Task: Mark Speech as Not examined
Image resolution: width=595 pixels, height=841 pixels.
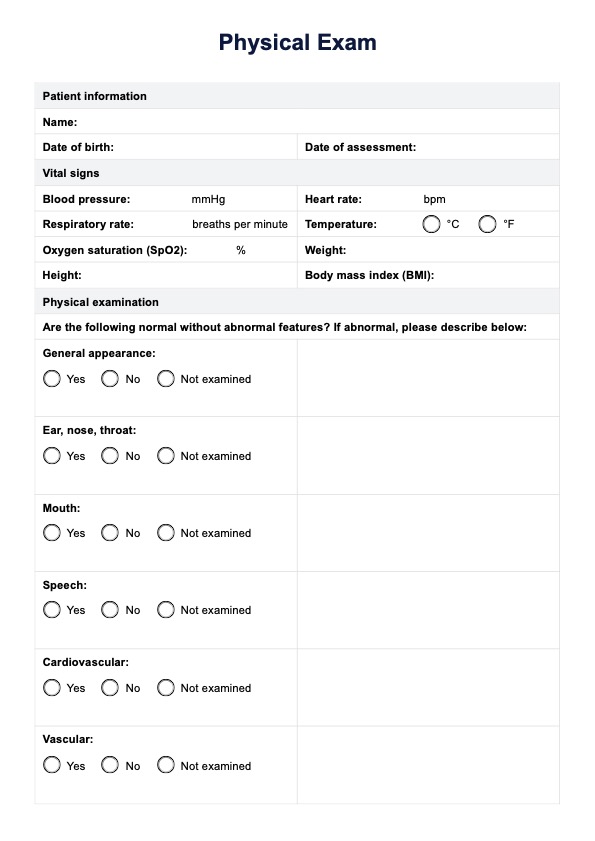Action: (166, 610)
